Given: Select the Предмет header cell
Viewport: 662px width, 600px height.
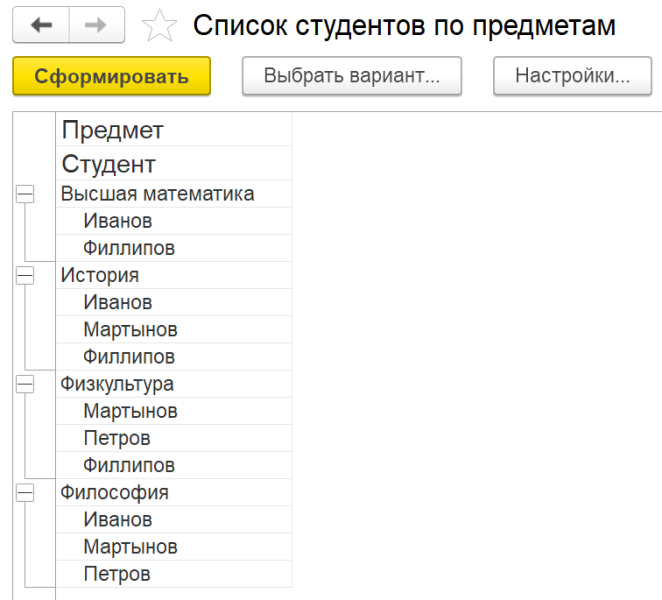Looking at the screenshot, I should tap(112, 130).
